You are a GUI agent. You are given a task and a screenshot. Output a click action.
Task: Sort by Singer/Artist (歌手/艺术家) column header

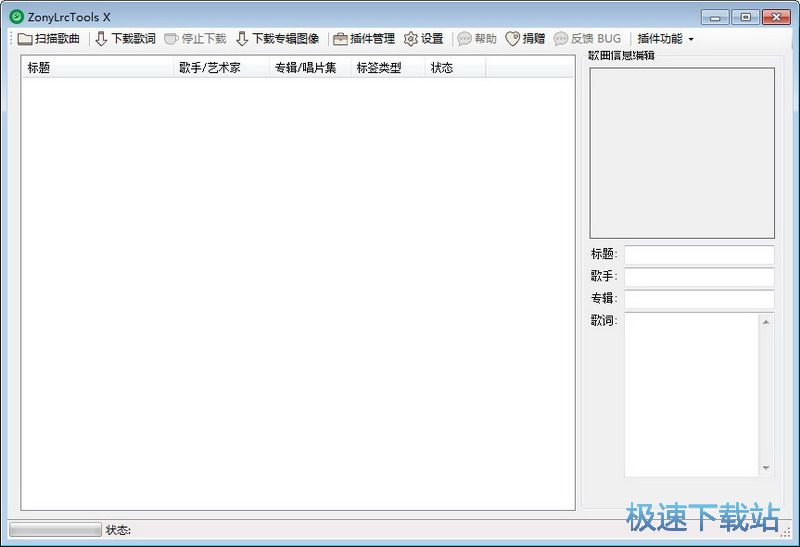(x=210, y=68)
